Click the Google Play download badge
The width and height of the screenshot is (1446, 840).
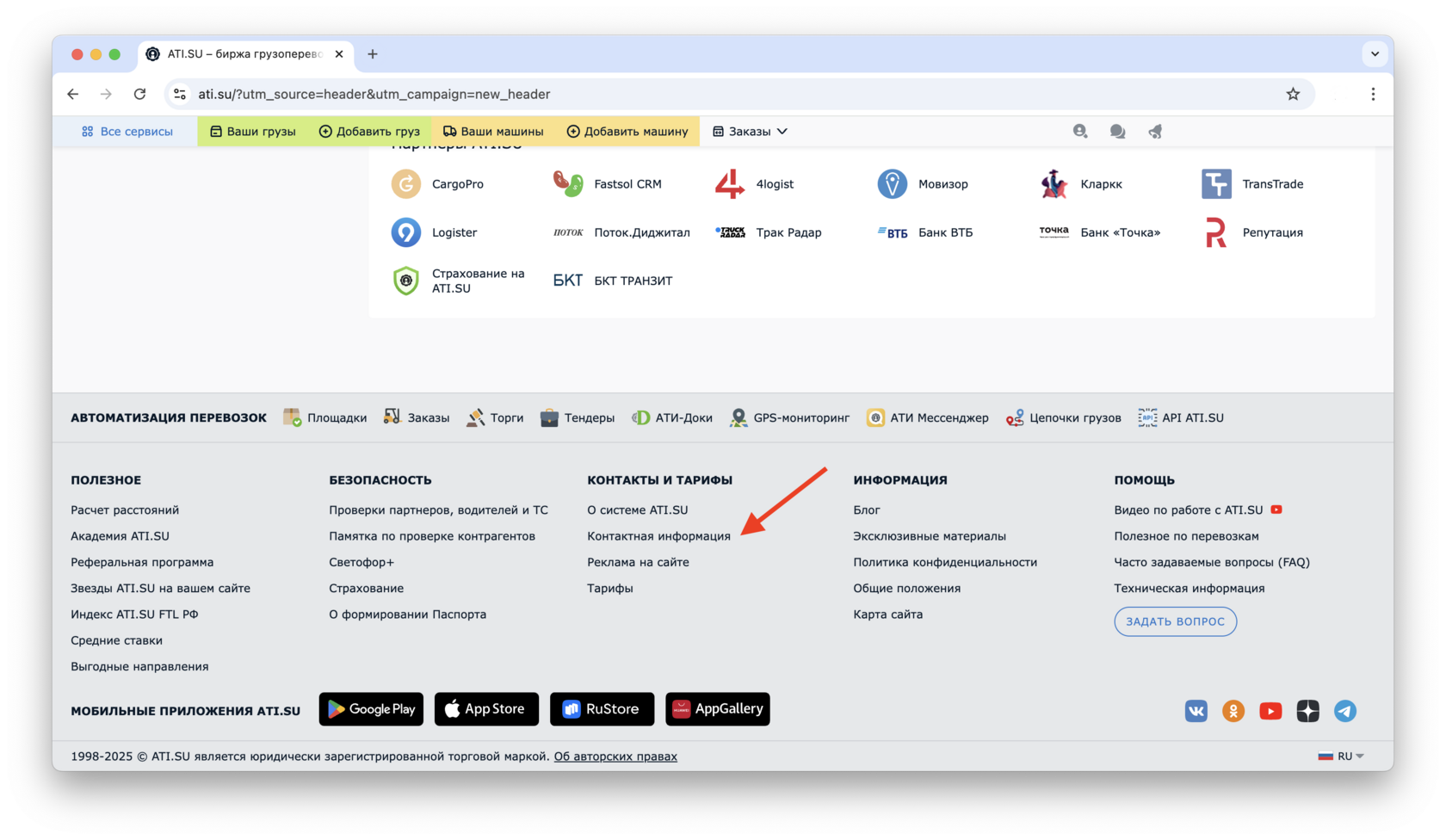(371, 709)
